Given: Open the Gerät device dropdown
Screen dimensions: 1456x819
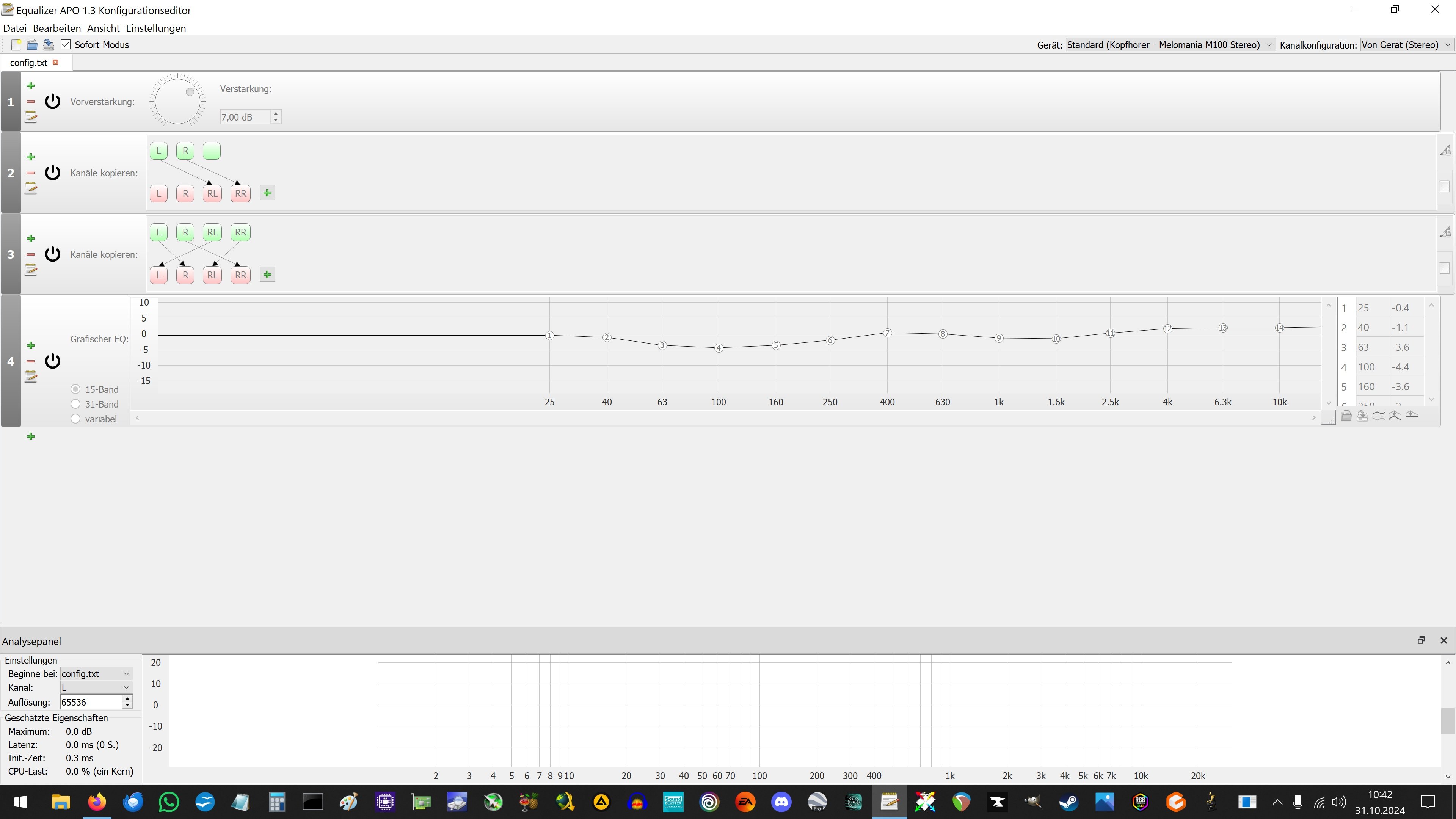Looking at the screenshot, I should tap(1169, 45).
